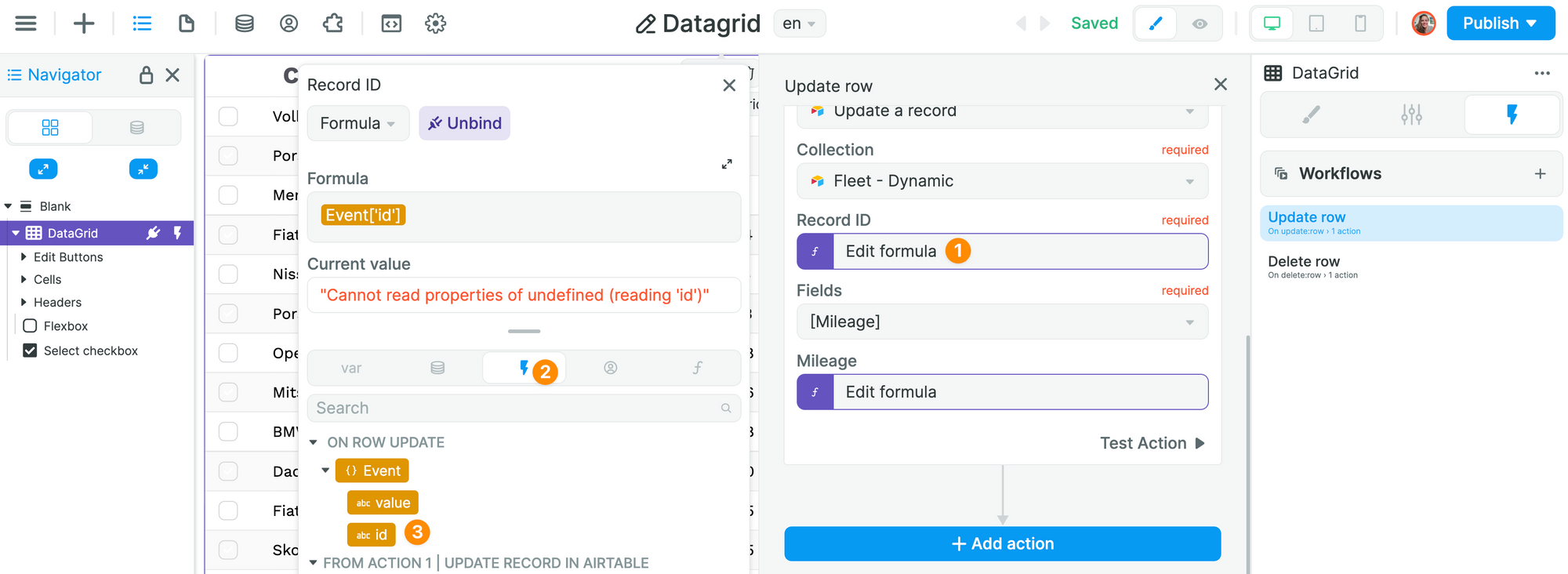Screen dimensions: 1568x574
Task: Select mobile viewport
Action: click(x=1360, y=24)
